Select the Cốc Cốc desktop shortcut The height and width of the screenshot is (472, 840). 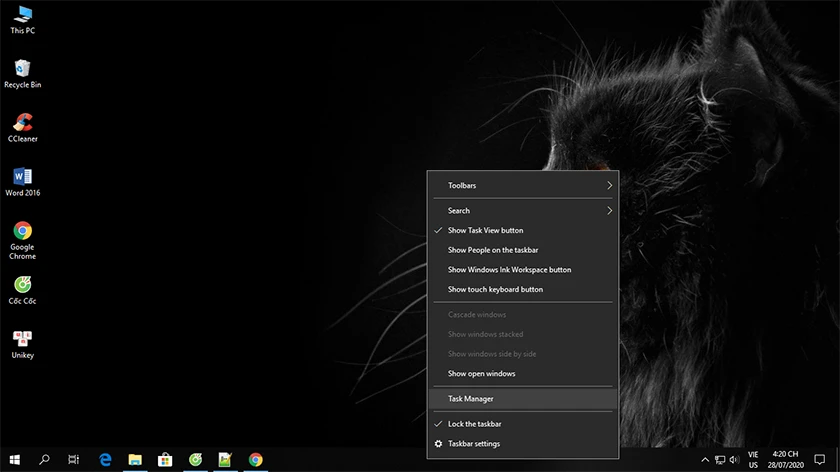[22, 290]
